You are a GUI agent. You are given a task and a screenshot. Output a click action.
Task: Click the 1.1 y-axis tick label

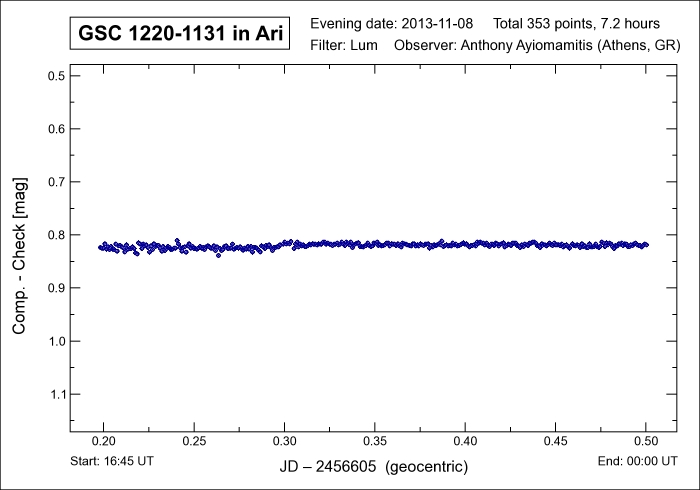57,395
